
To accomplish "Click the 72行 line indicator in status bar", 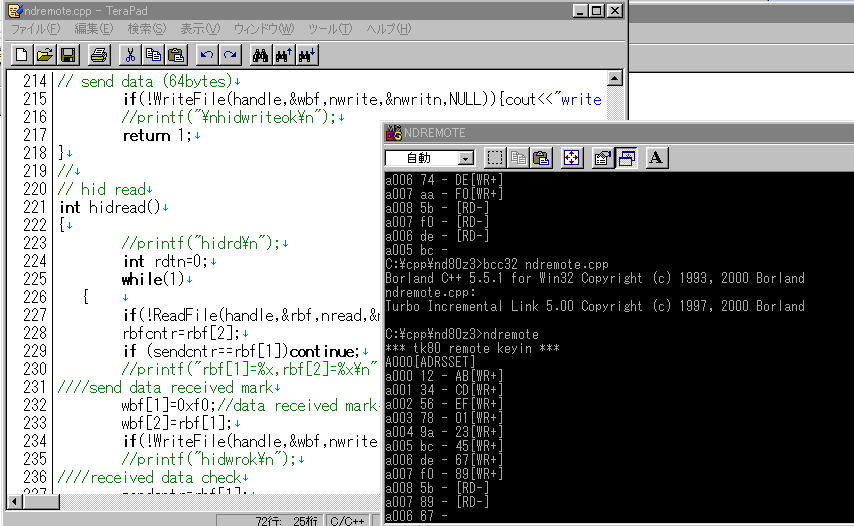I will click(x=268, y=521).
